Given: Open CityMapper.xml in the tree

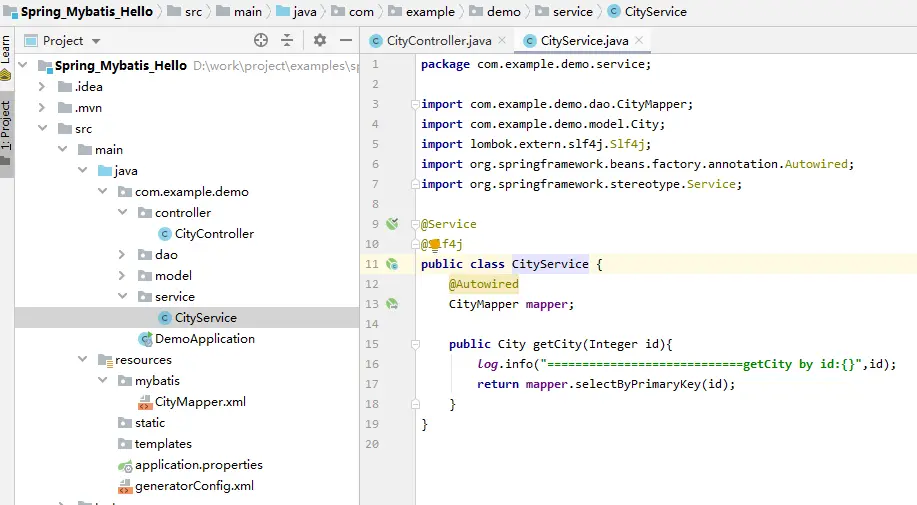Looking at the screenshot, I should [192, 402].
